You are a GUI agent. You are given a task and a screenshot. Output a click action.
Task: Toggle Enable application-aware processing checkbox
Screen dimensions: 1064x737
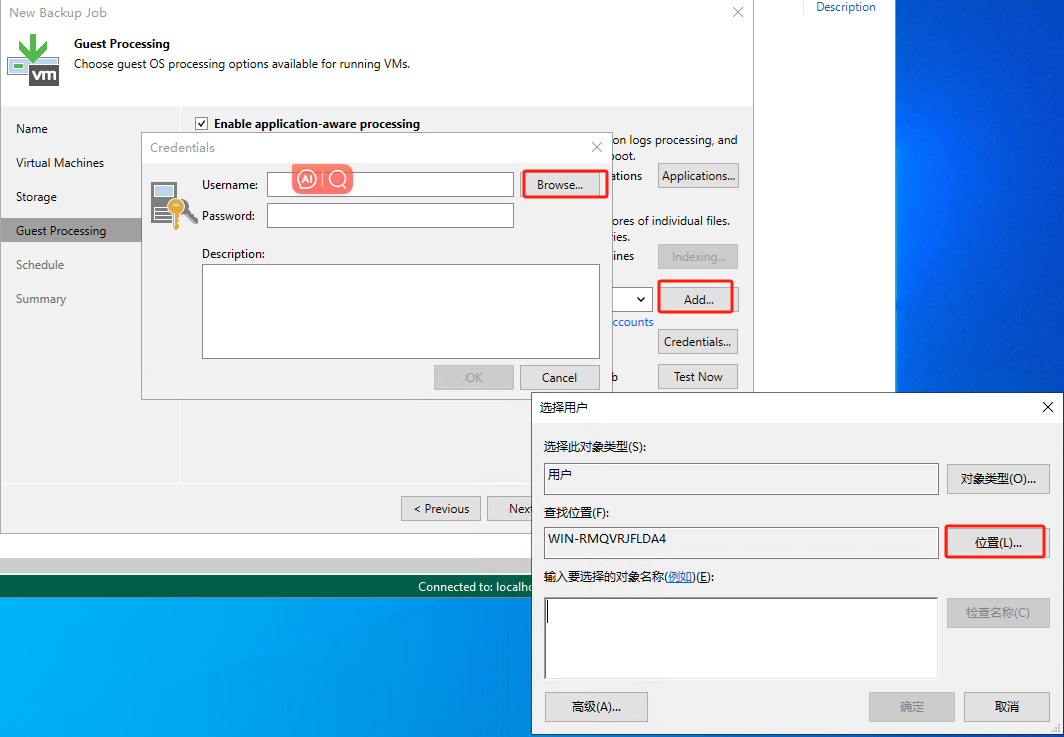202,123
